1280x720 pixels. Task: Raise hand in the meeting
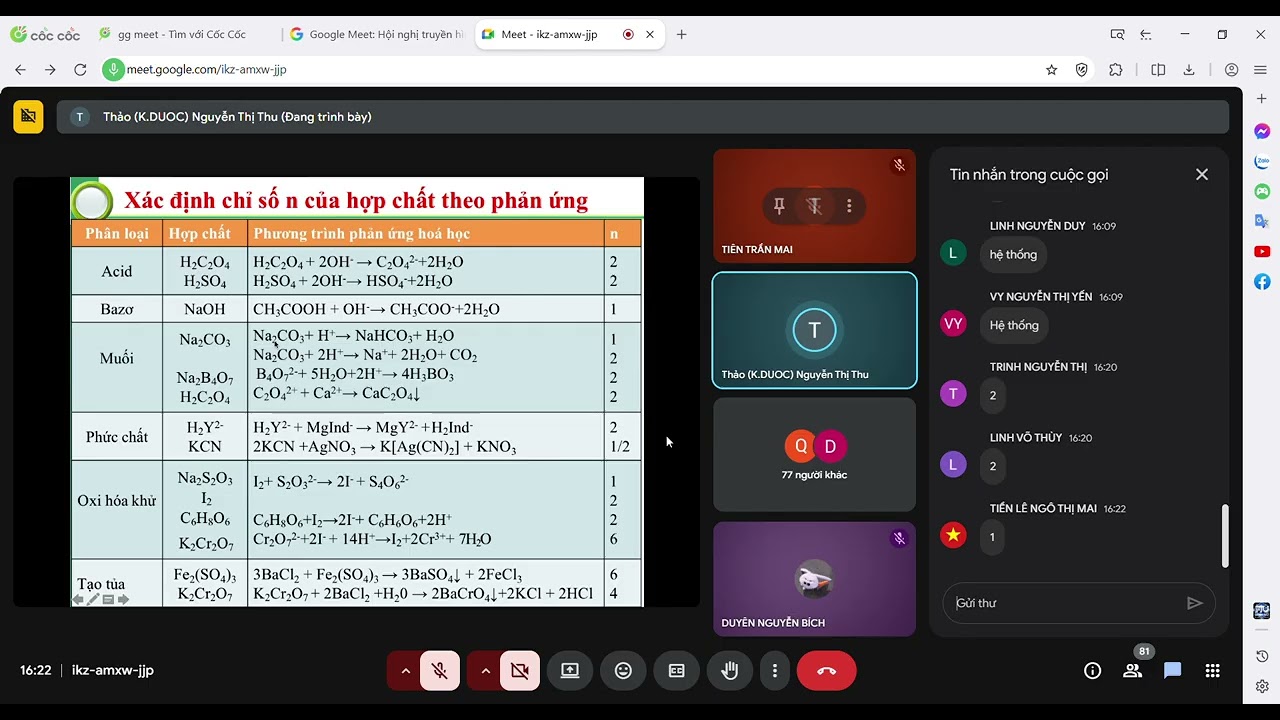click(730, 671)
